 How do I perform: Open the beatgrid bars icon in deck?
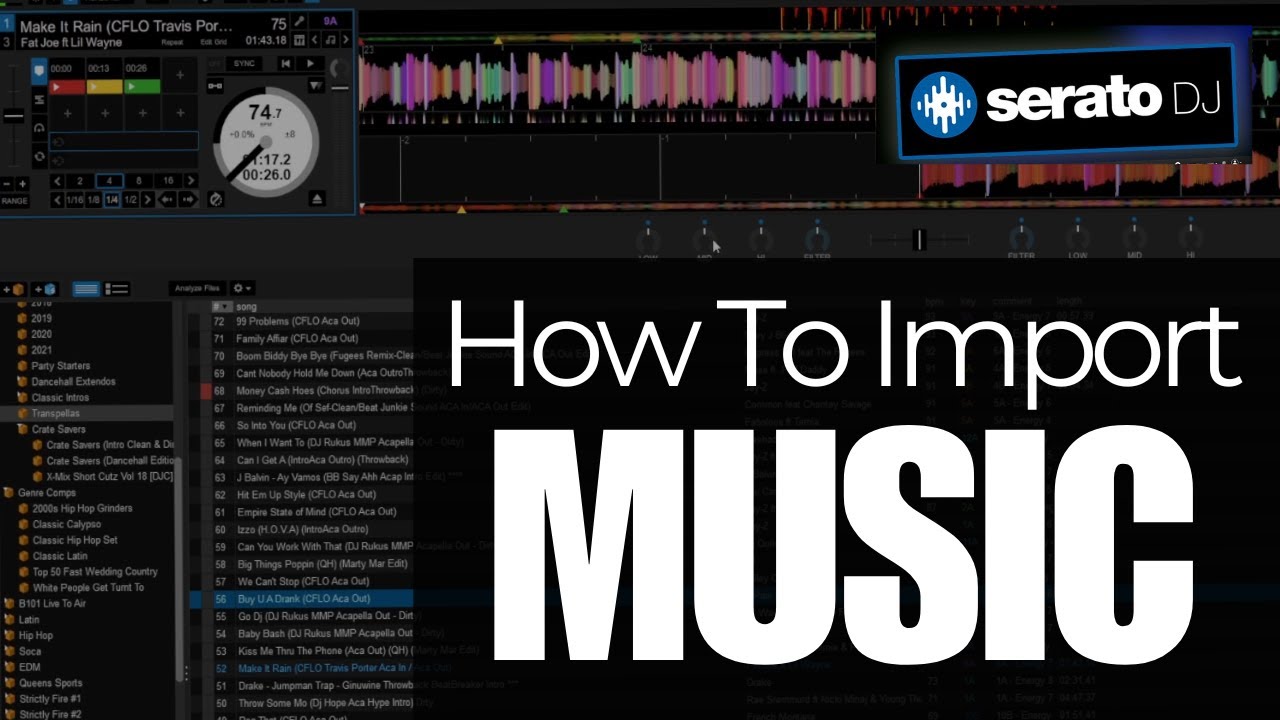[x=299, y=40]
